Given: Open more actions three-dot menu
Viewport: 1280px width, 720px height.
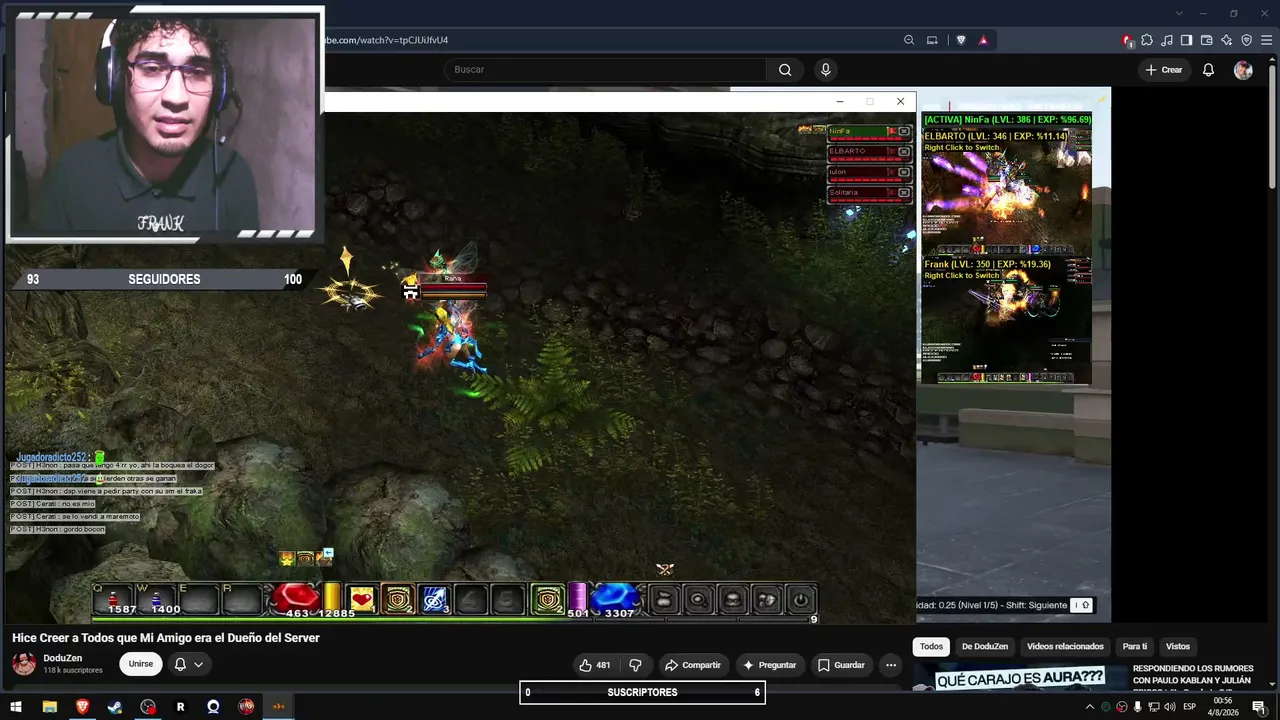Looking at the screenshot, I should pos(891,665).
